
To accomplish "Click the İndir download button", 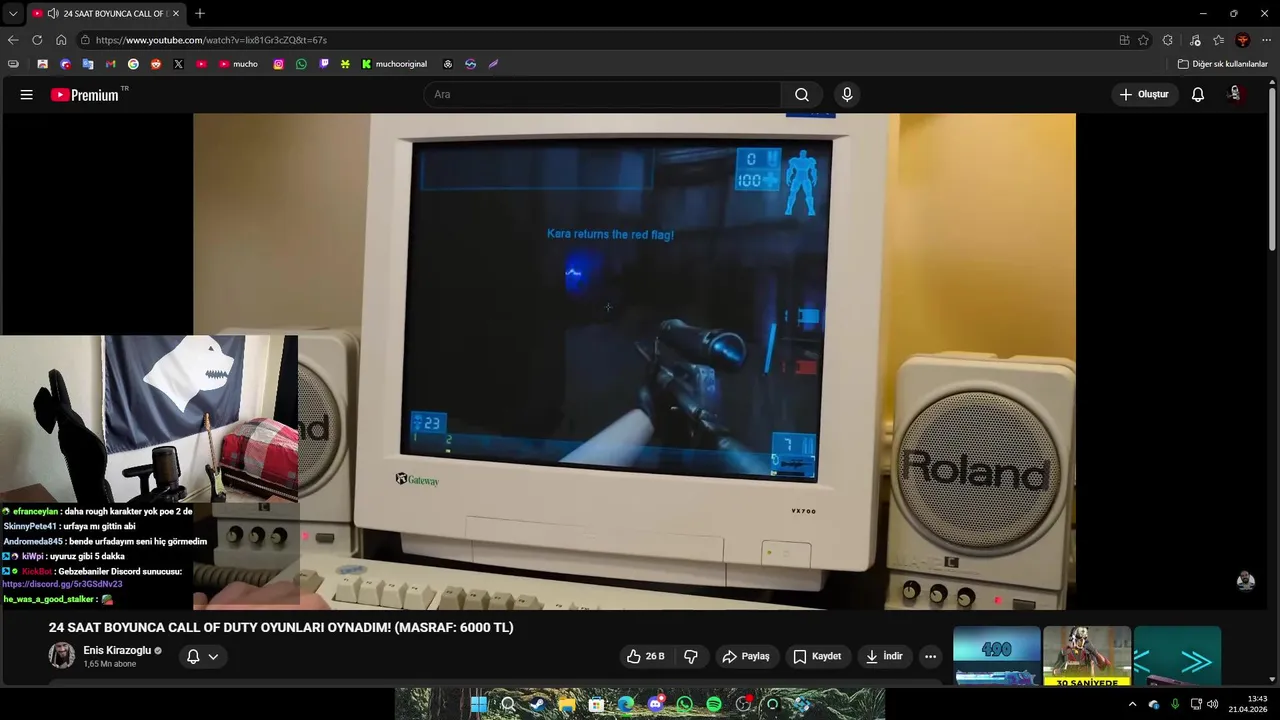I will click(x=884, y=657).
